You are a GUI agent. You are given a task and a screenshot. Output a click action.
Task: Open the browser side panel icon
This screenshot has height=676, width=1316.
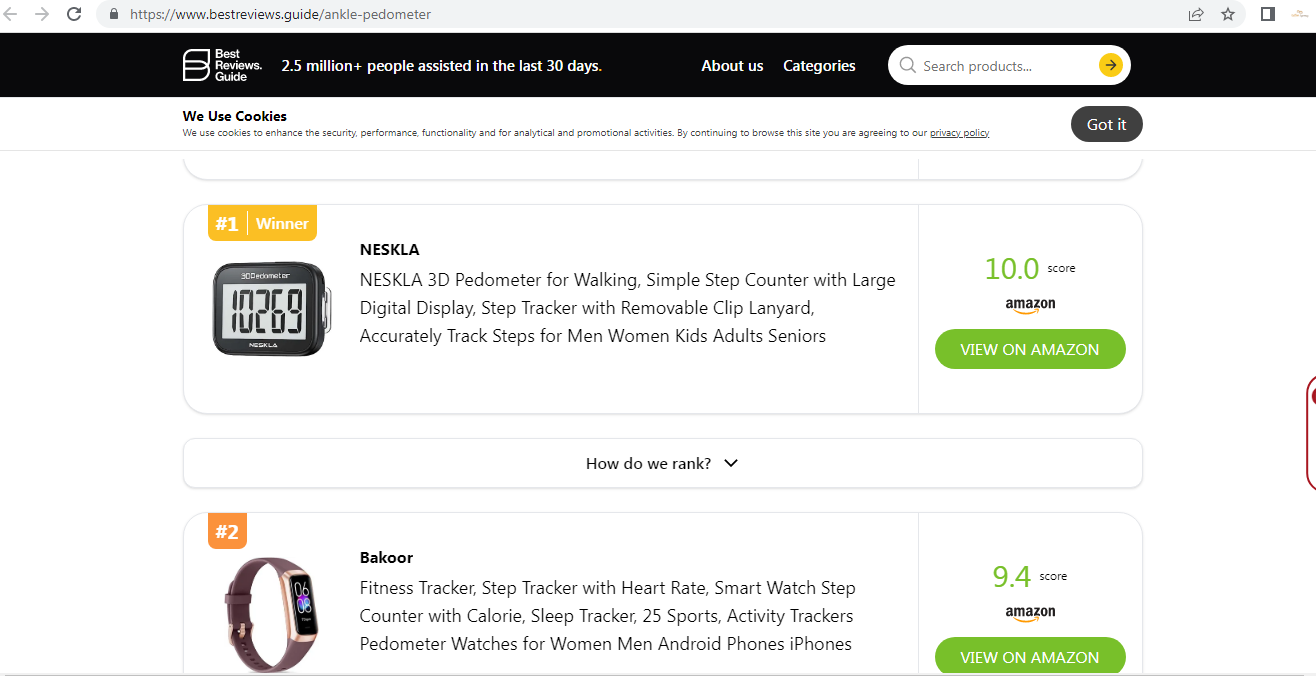point(1268,14)
